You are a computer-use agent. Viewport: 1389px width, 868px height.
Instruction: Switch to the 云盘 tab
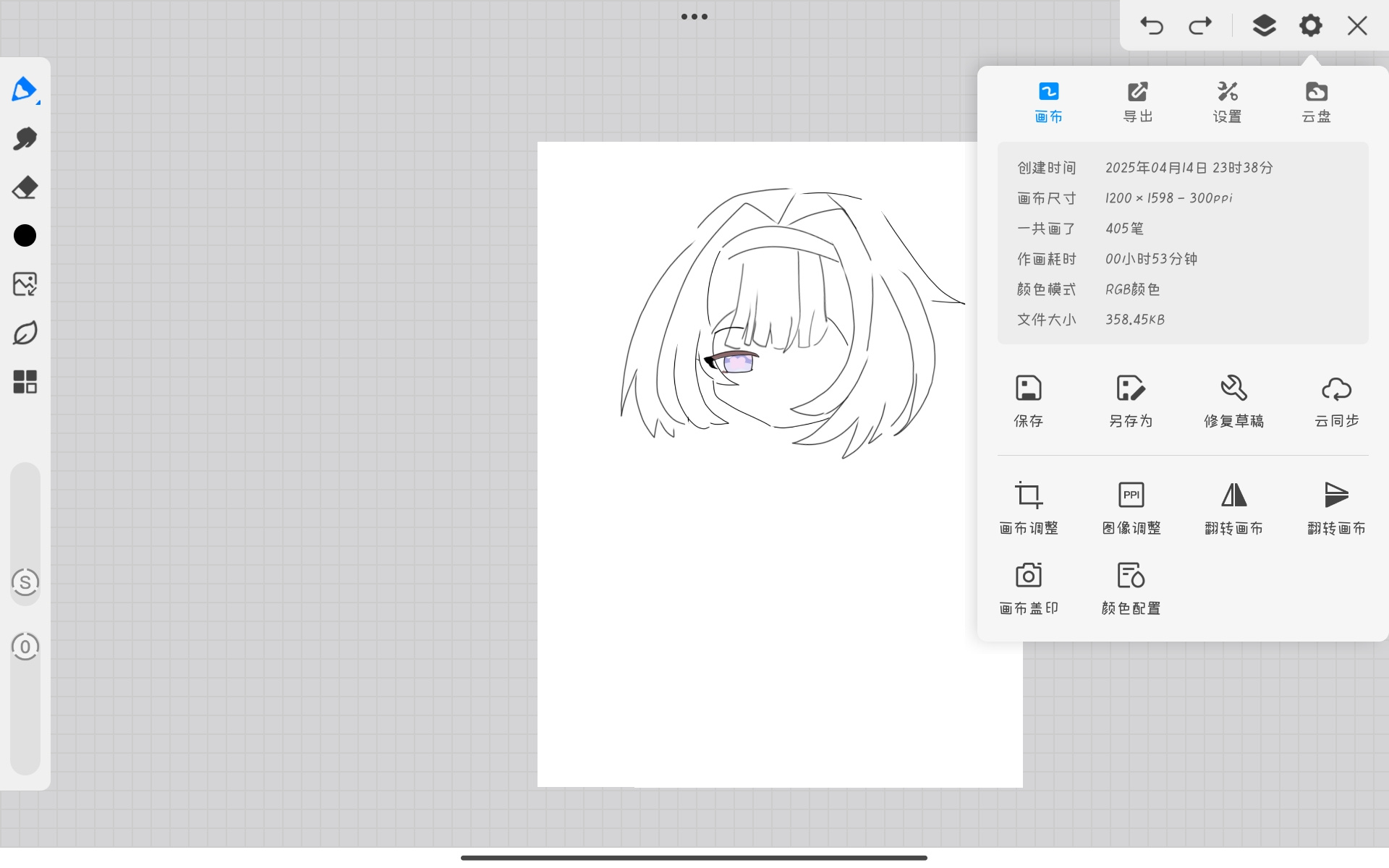(1316, 102)
